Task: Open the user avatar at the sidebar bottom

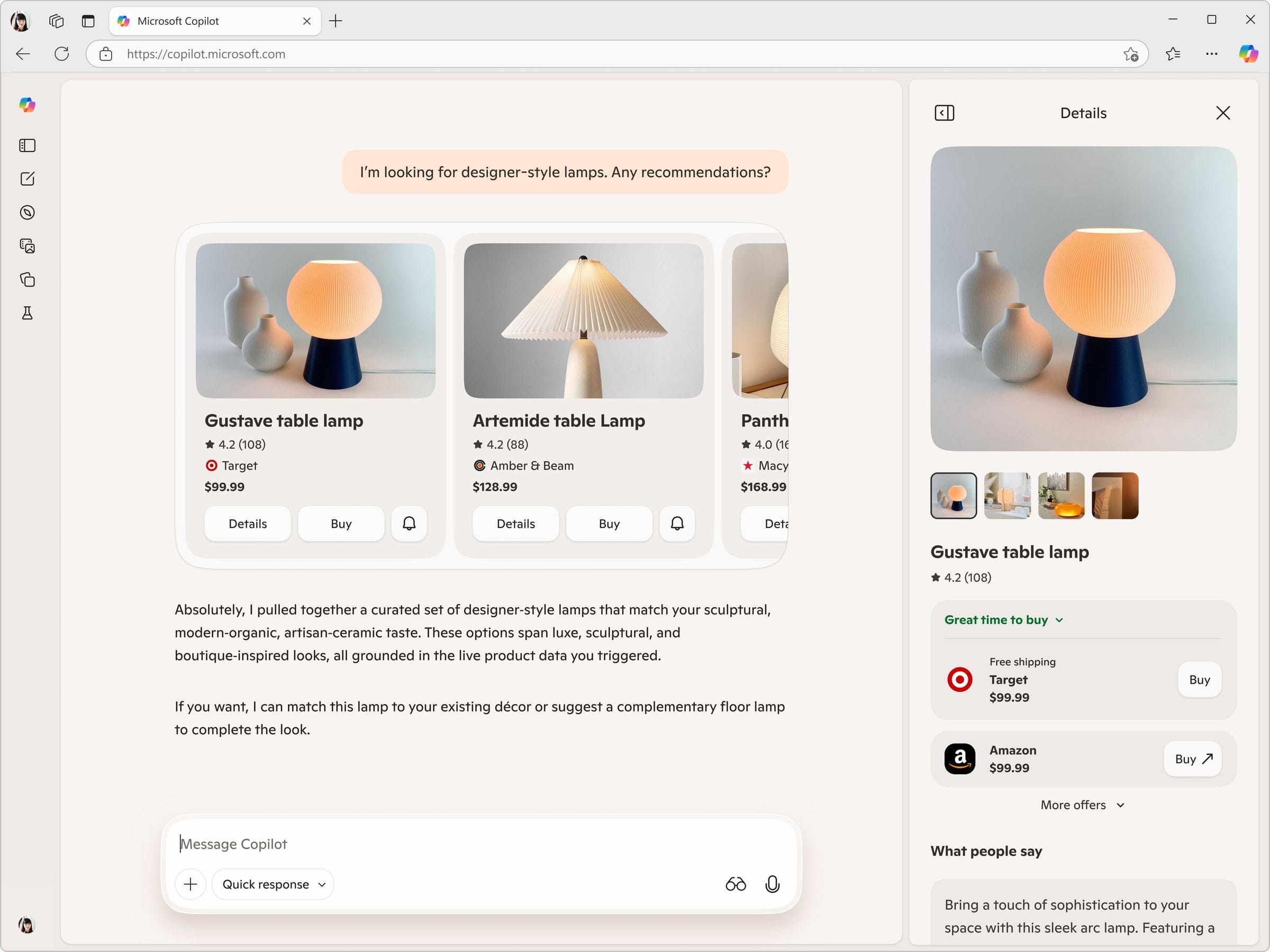Action: [26, 924]
